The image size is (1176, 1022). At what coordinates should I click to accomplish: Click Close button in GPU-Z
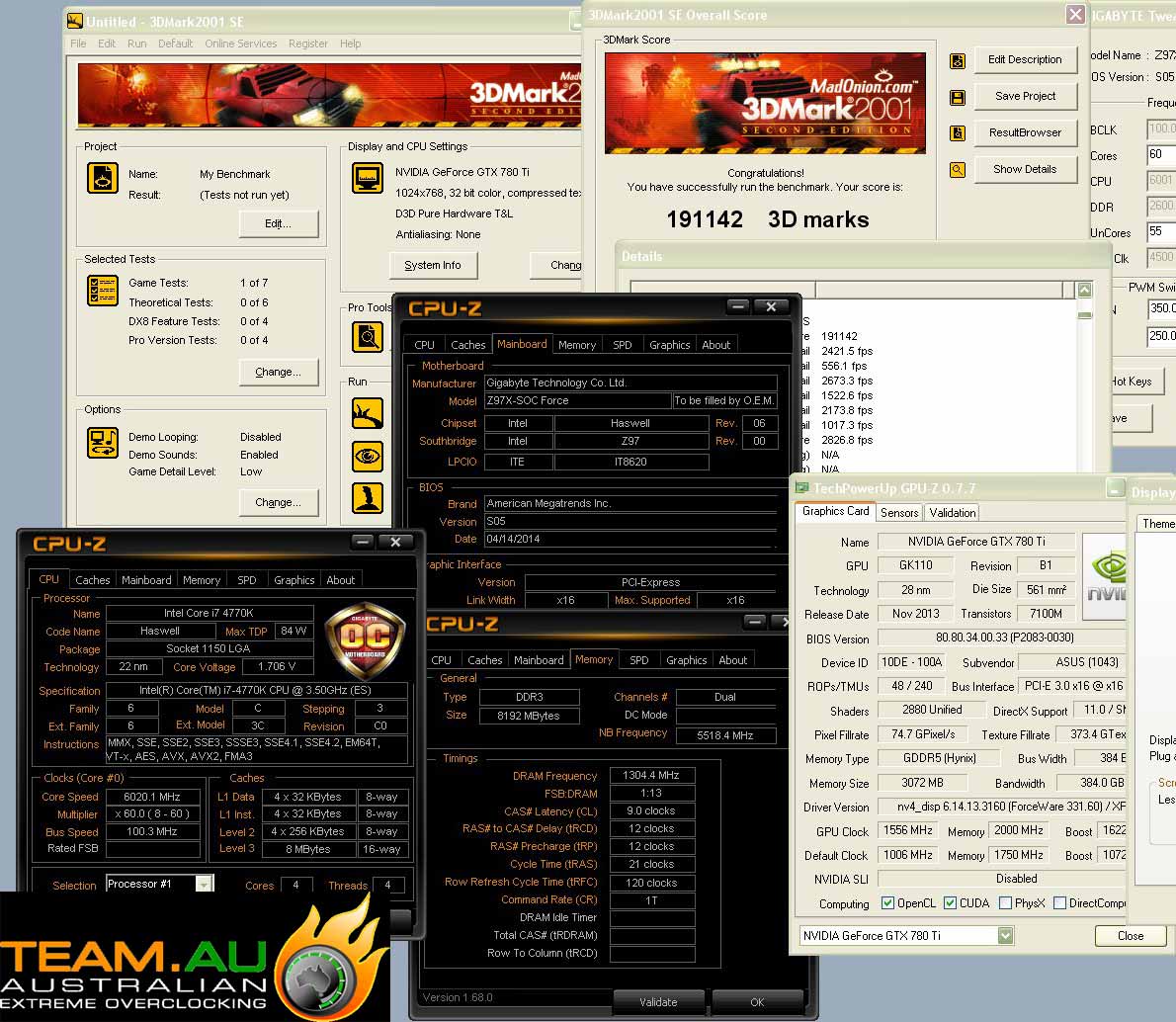tap(1131, 936)
